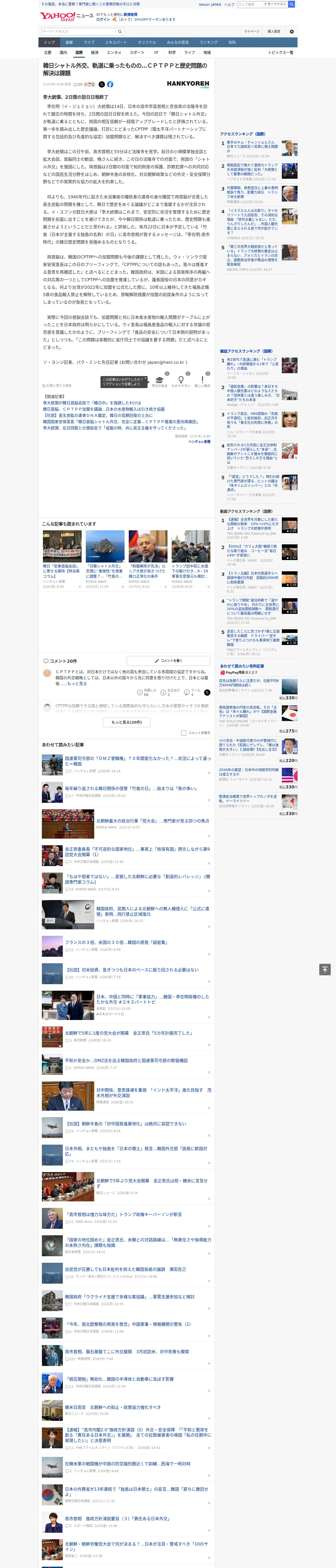Click the ログイン link
Viewport: 336px width, 1568px height.
pyautogui.click(x=103, y=20)
